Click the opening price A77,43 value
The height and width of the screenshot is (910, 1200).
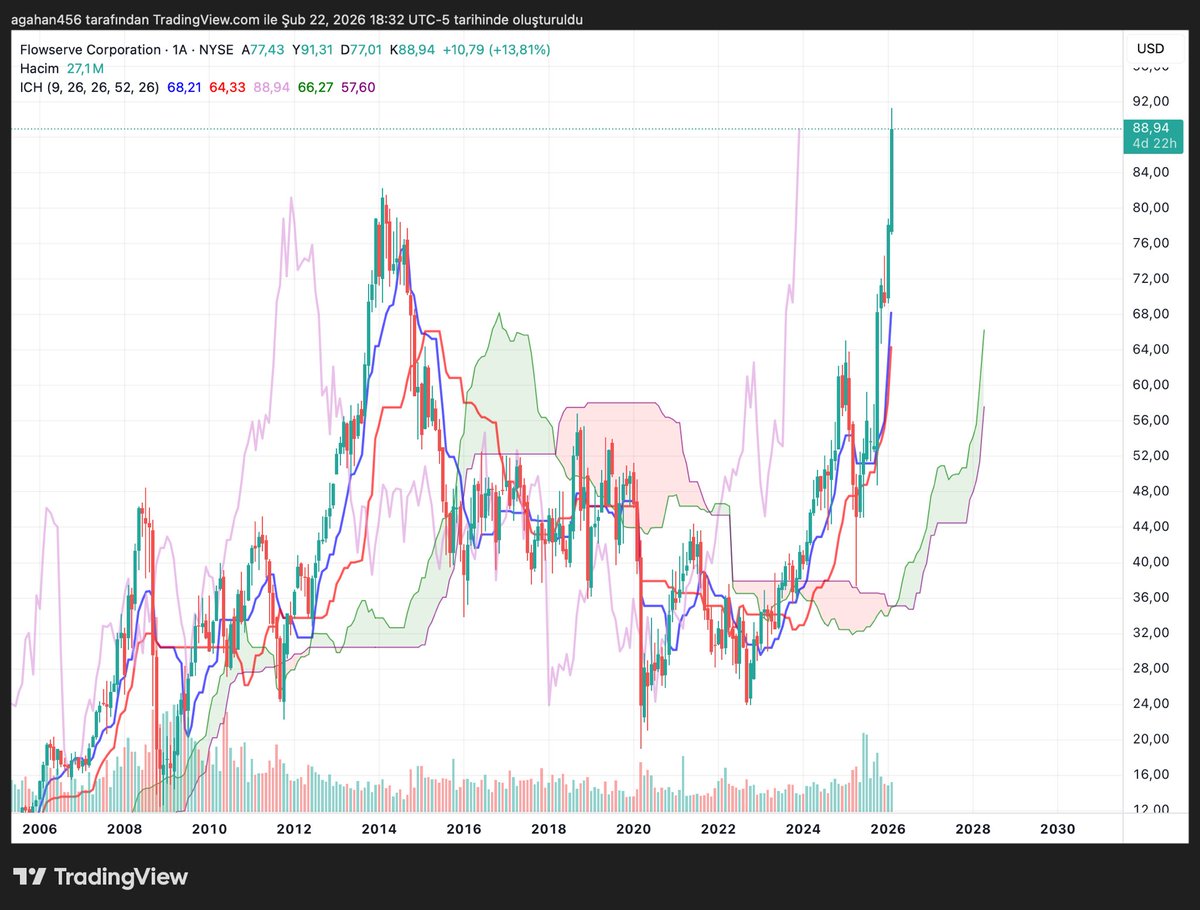(x=262, y=49)
